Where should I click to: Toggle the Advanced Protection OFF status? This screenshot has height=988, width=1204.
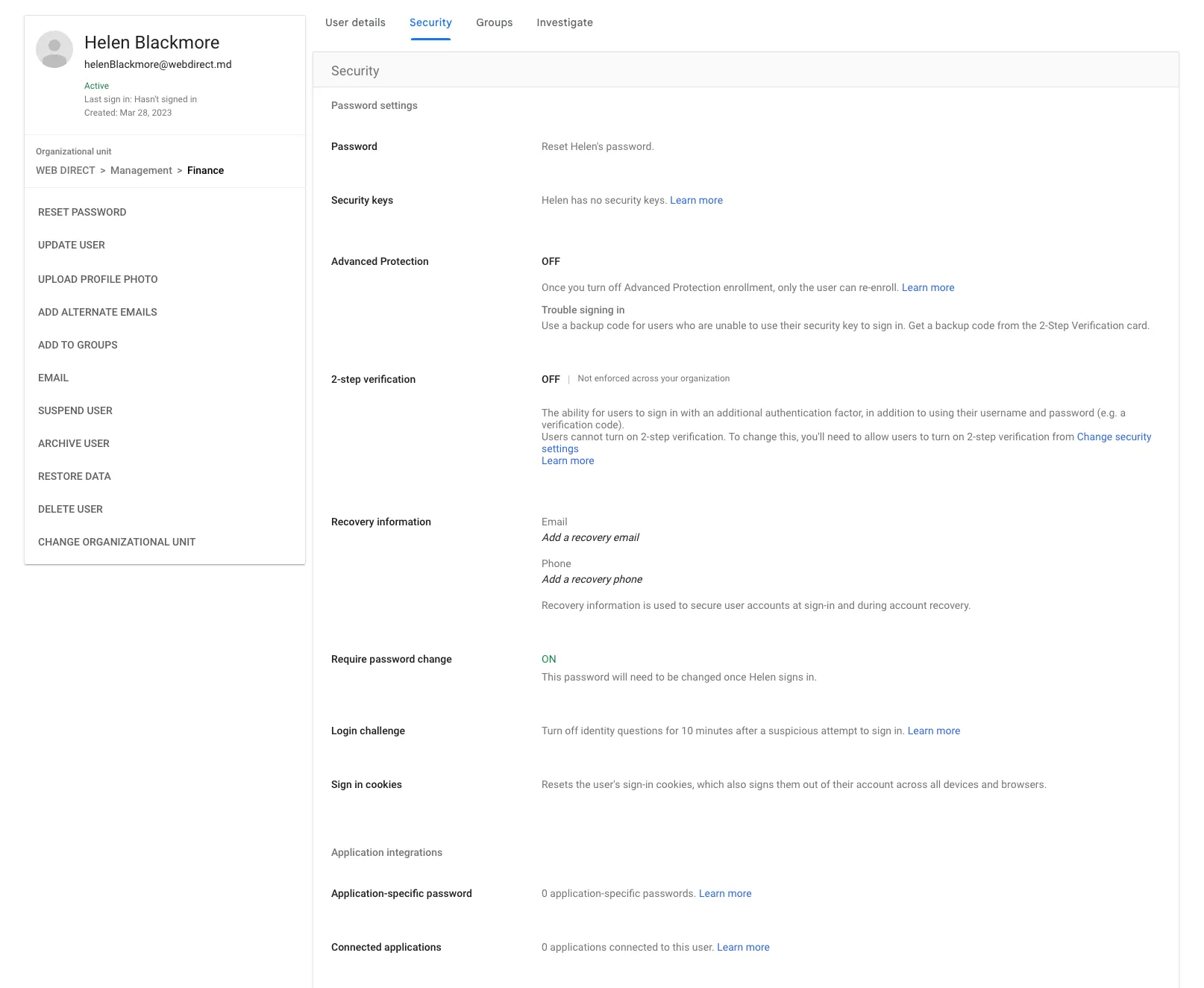pos(551,261)
